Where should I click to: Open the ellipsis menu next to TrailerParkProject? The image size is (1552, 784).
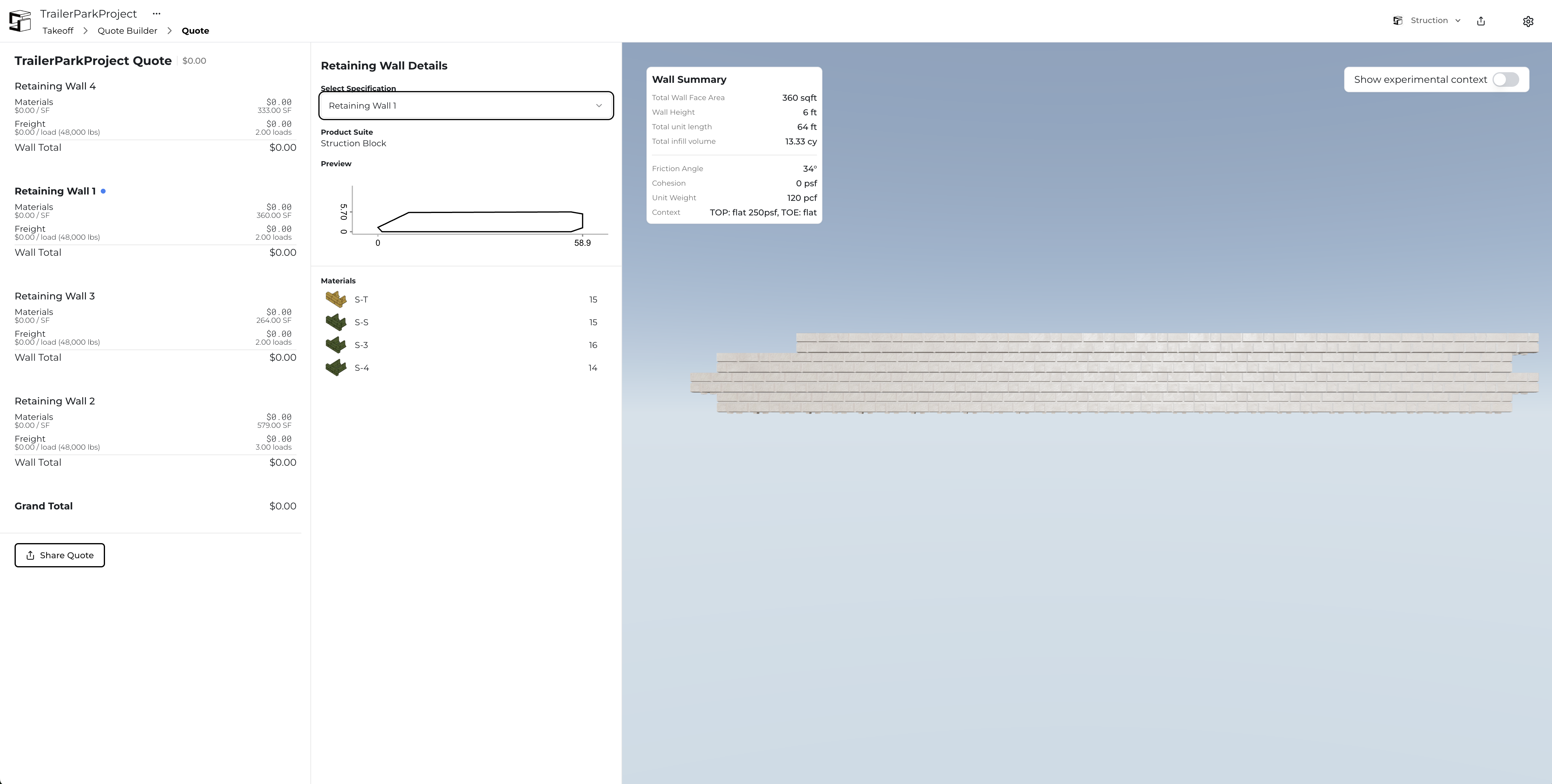pyautogui.click(x=157, y=13)
